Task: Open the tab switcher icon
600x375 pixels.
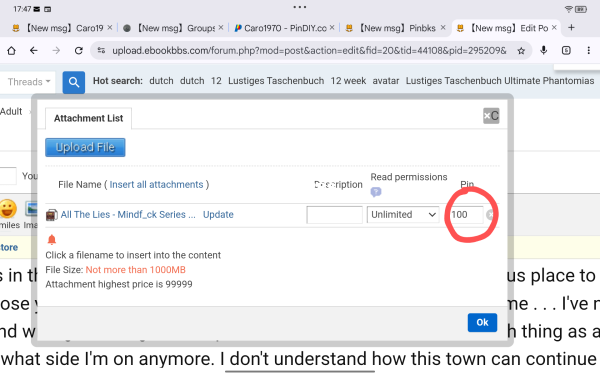Action: 566,51
